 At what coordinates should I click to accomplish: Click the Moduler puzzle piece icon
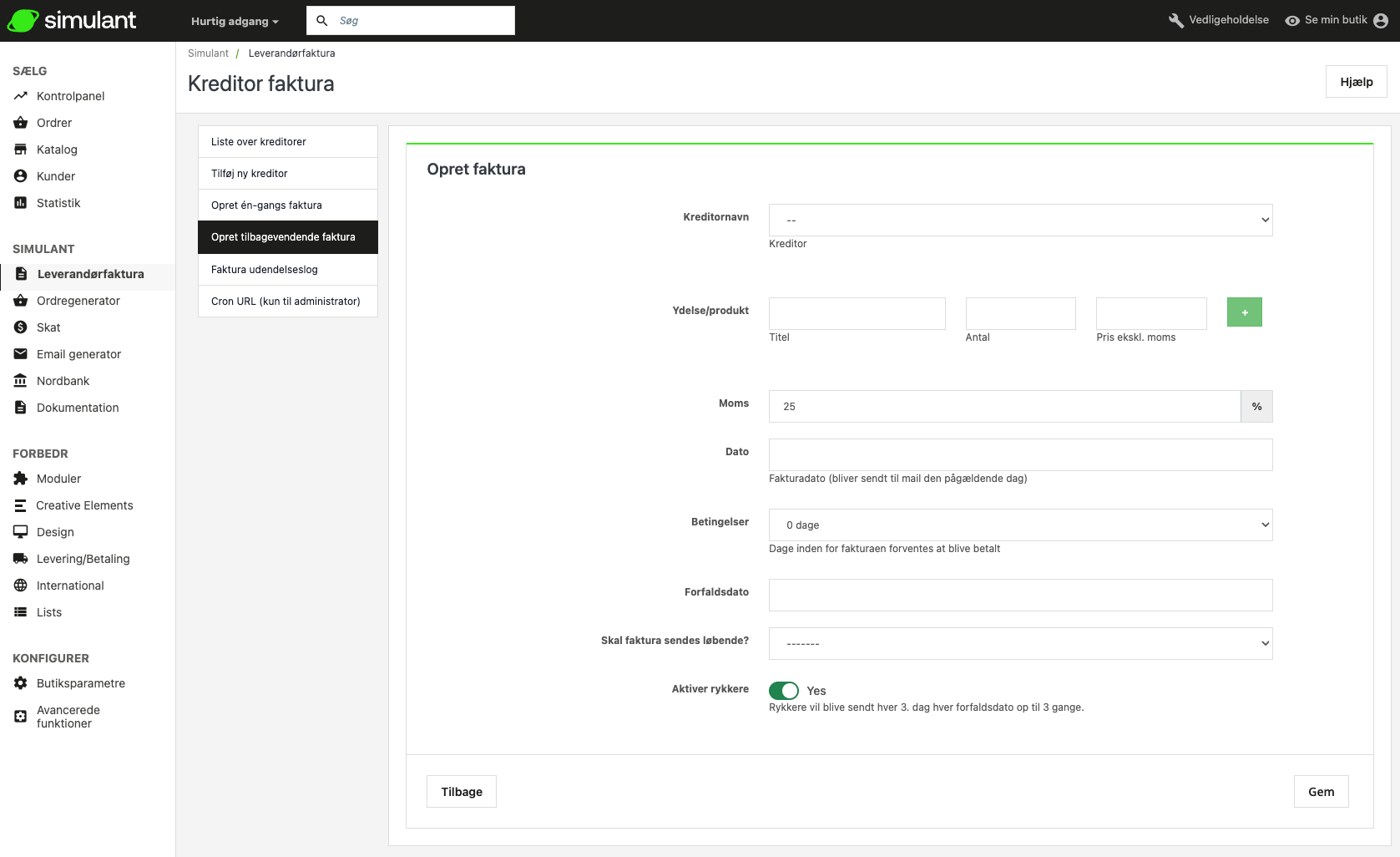click(20, 479)
